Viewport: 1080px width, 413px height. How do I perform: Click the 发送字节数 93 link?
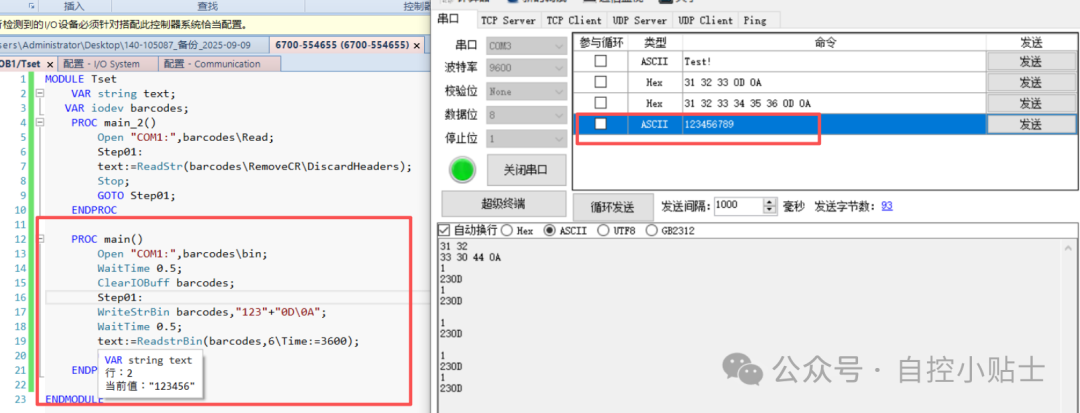[x=887, y=206]
